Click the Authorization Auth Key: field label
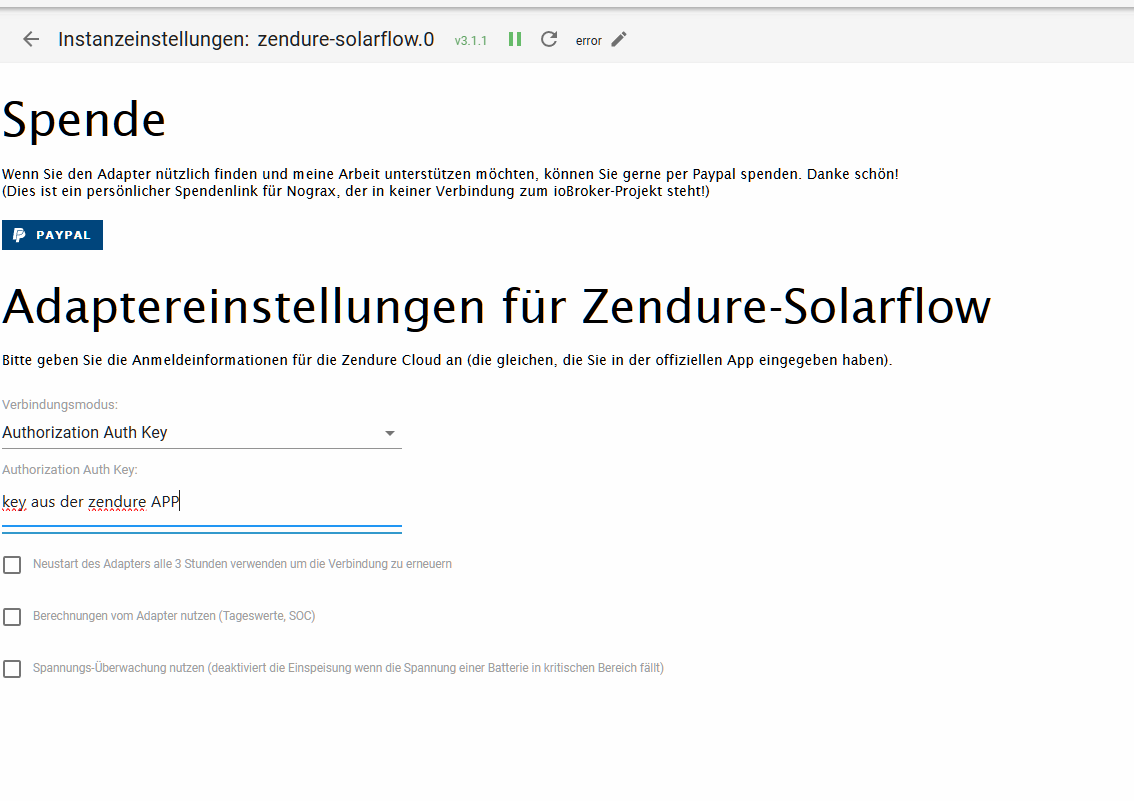1134x801 pixels. (69, 470)
